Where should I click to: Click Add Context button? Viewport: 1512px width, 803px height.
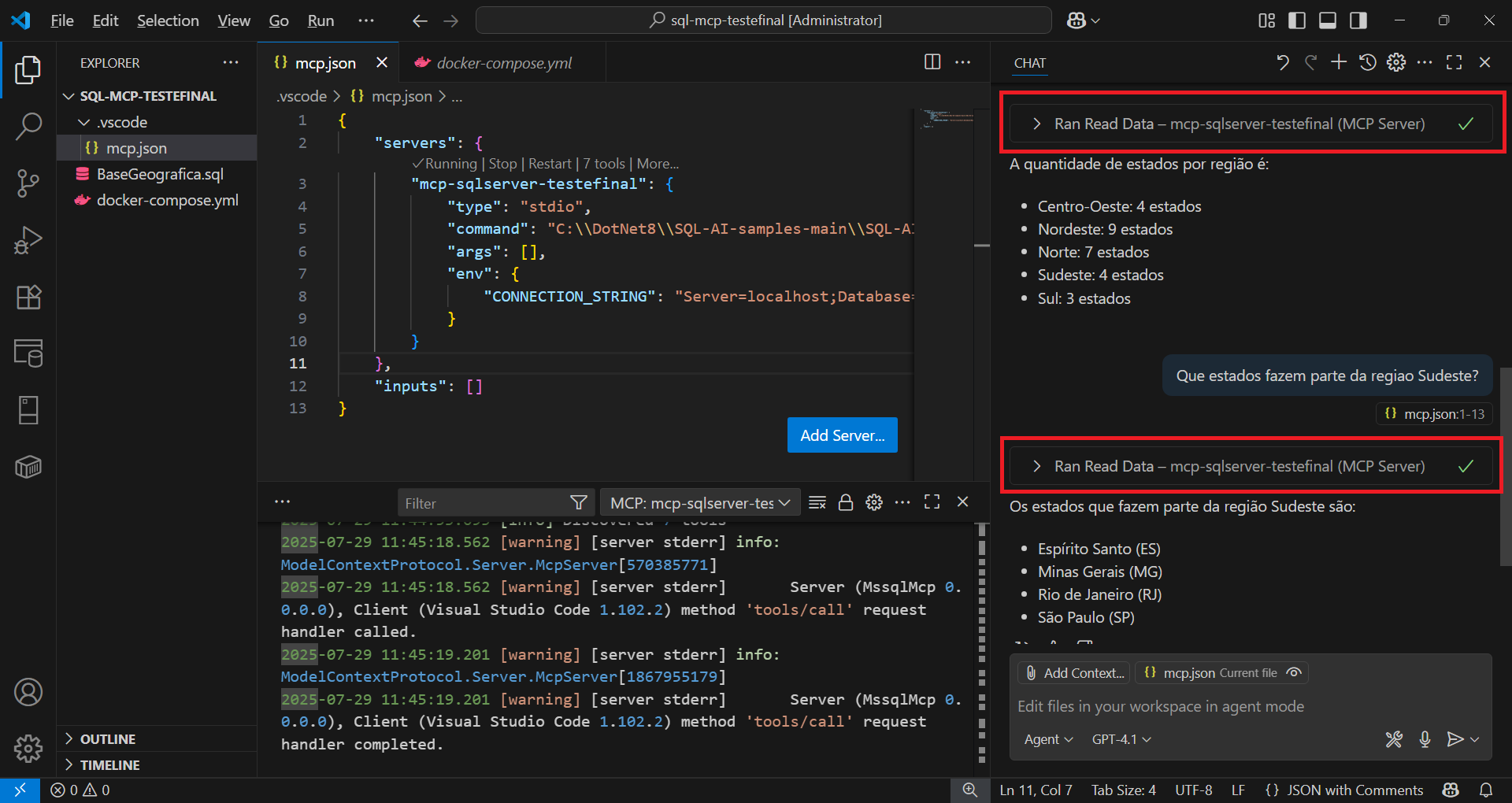point(1075,673)
